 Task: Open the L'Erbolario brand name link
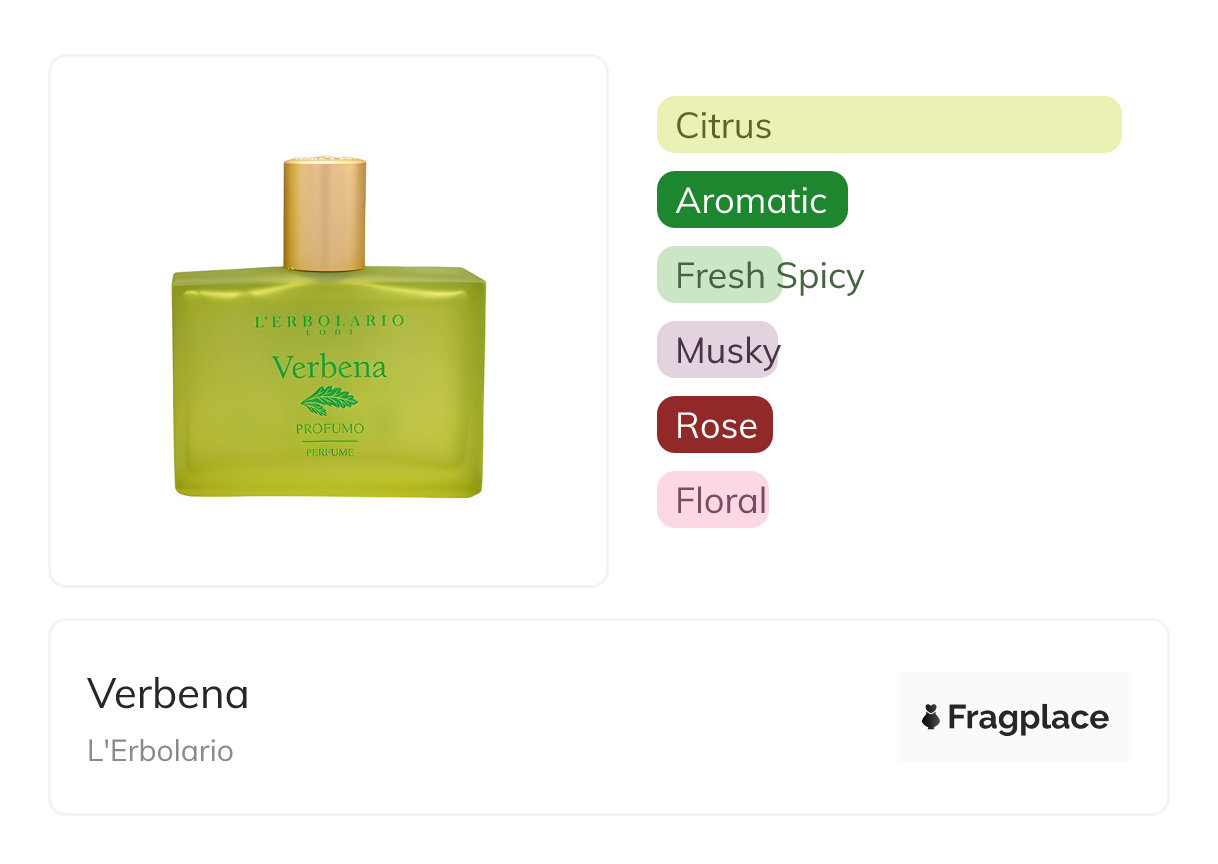click(x=160, y=751)
